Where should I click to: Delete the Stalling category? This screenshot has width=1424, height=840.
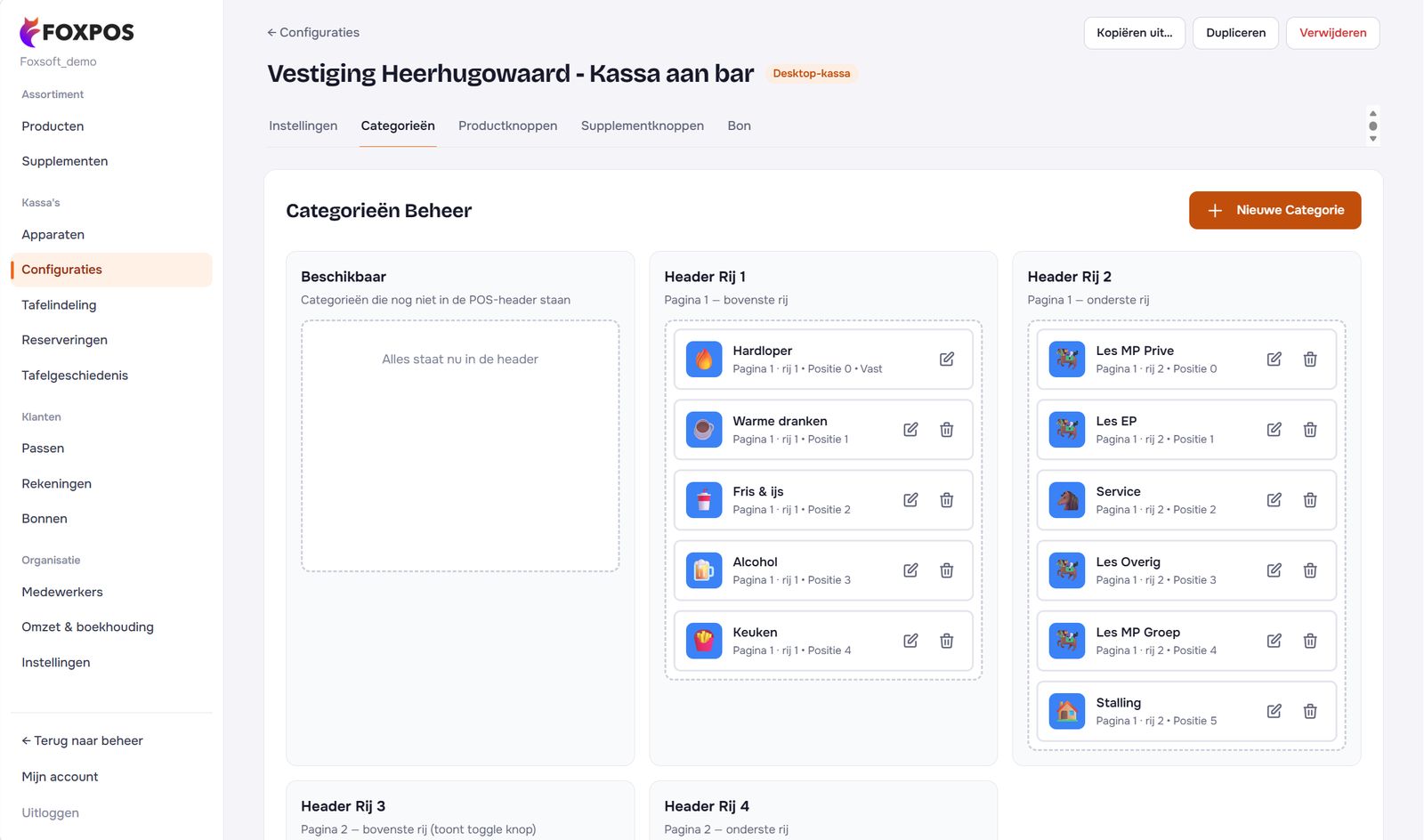(1310, 711)
